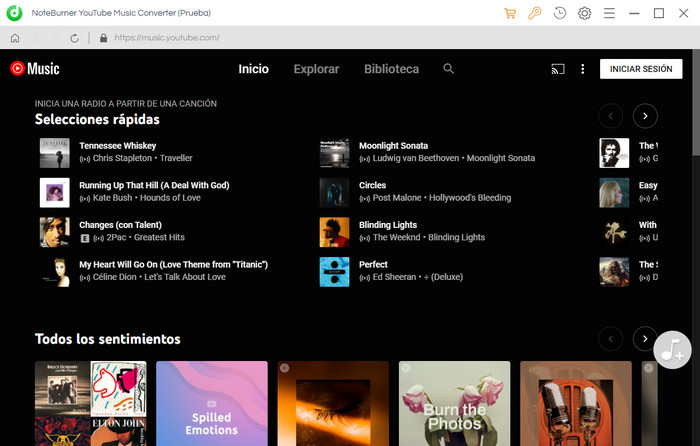
Task: Show next Todos los sentimientos items
Action: pyautogui.click(x=645, y=339)
